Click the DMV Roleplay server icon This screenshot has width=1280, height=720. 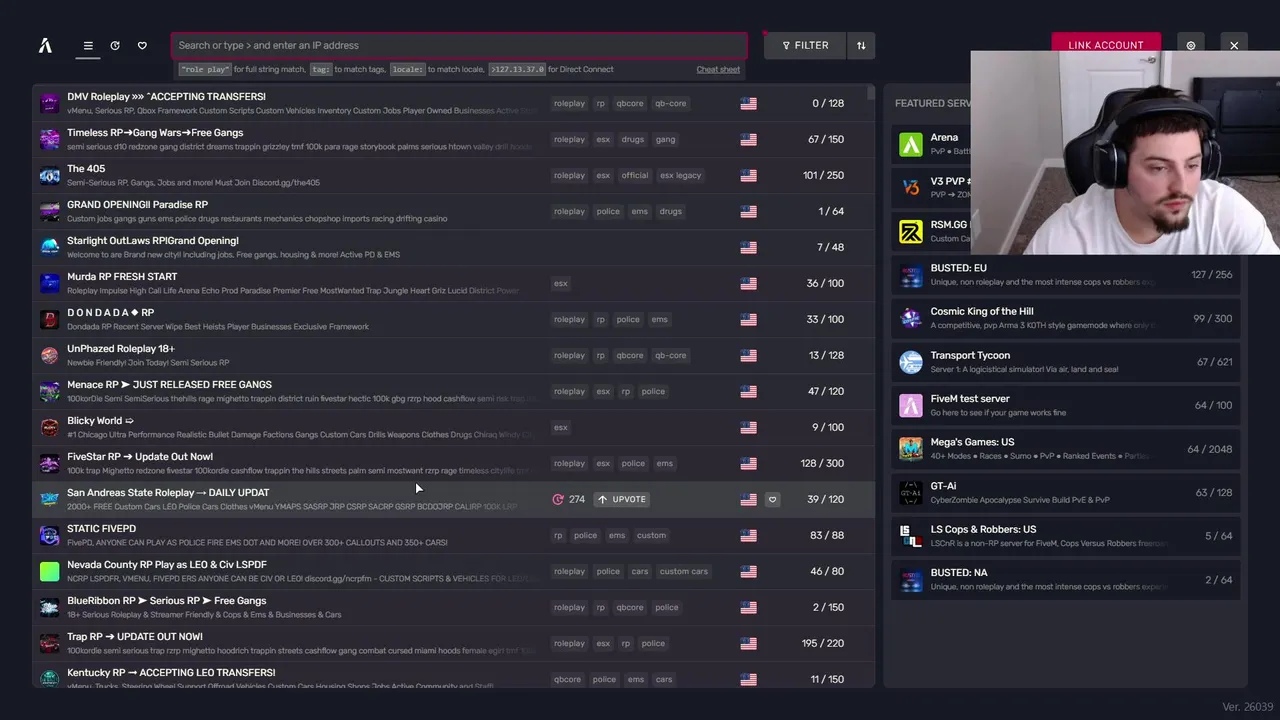point(49,103)
